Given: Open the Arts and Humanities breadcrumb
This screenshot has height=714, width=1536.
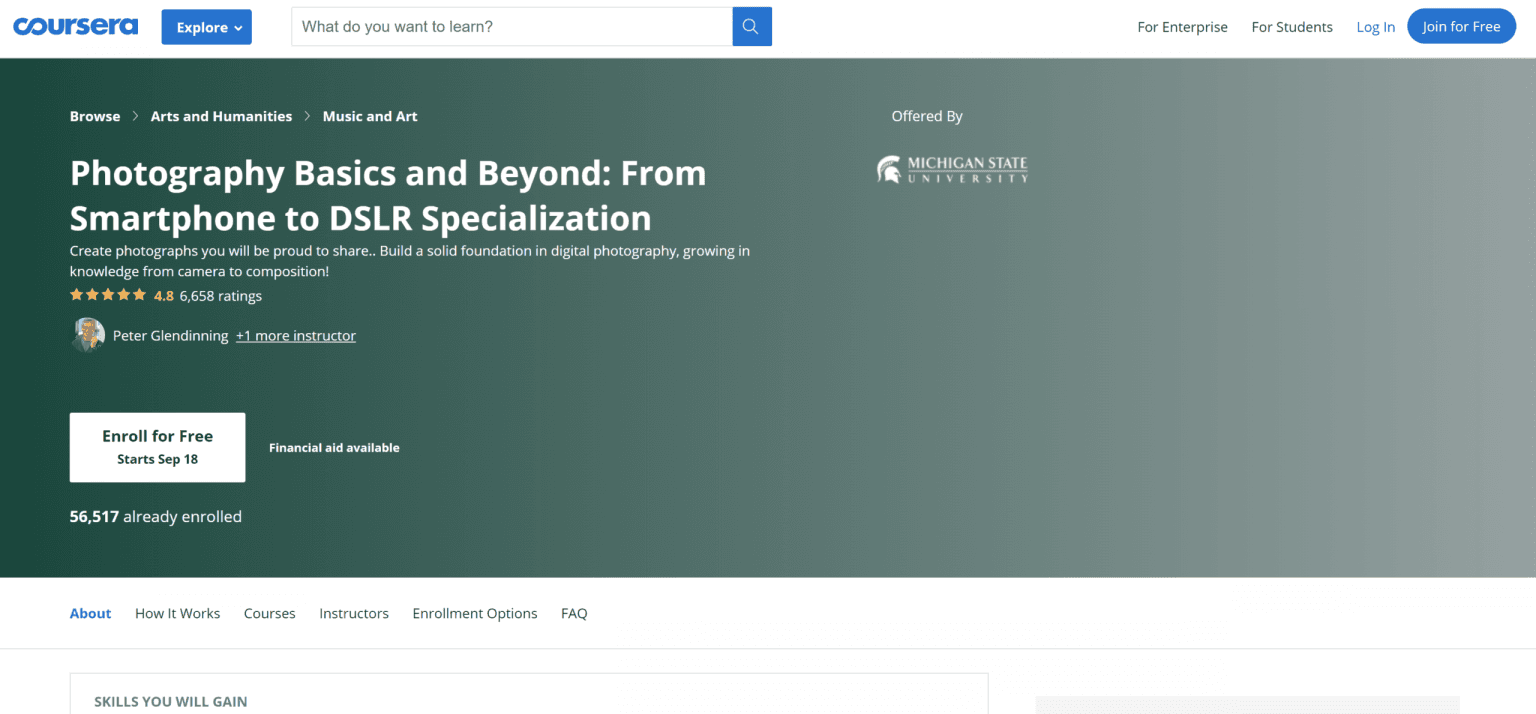Looking at the screenshot, I should point(221,116).
